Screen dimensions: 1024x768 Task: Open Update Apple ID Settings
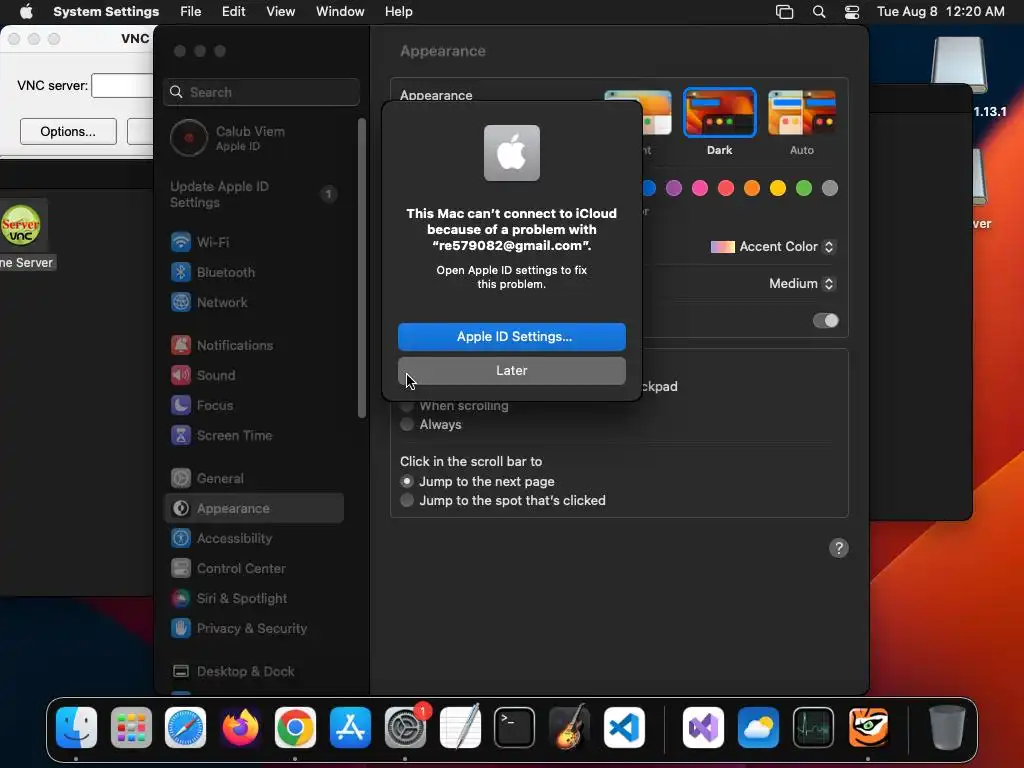click(x=254, y=195)
